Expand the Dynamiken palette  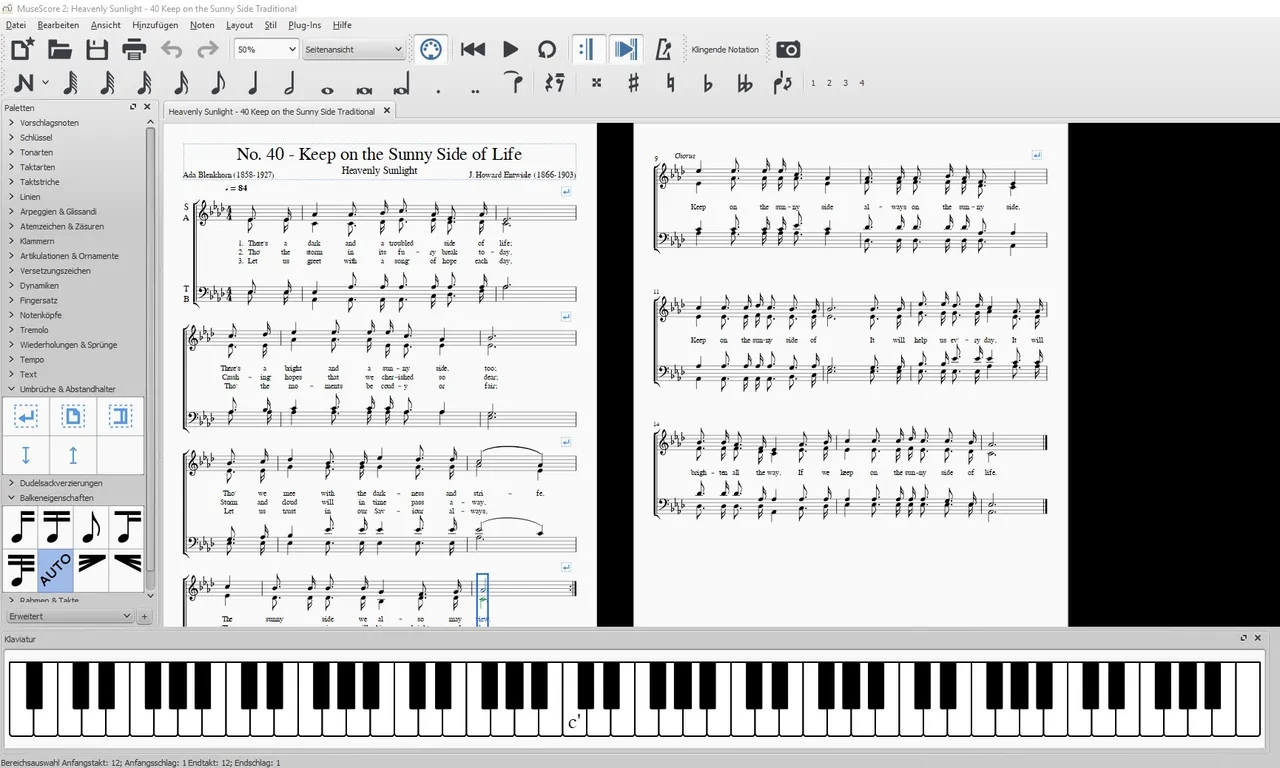39,286
